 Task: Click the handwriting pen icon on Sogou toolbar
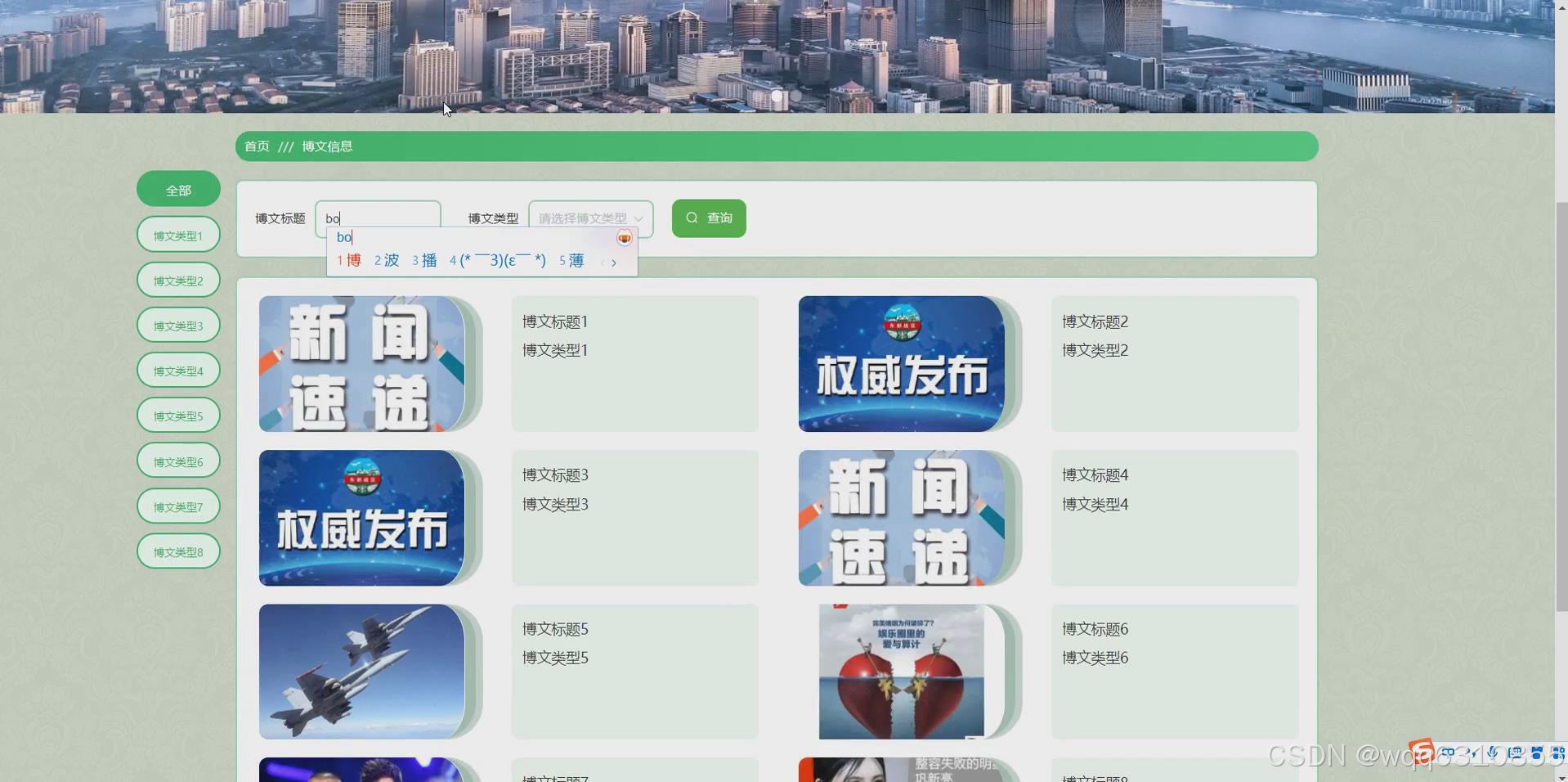click(x=1472, y=753)
